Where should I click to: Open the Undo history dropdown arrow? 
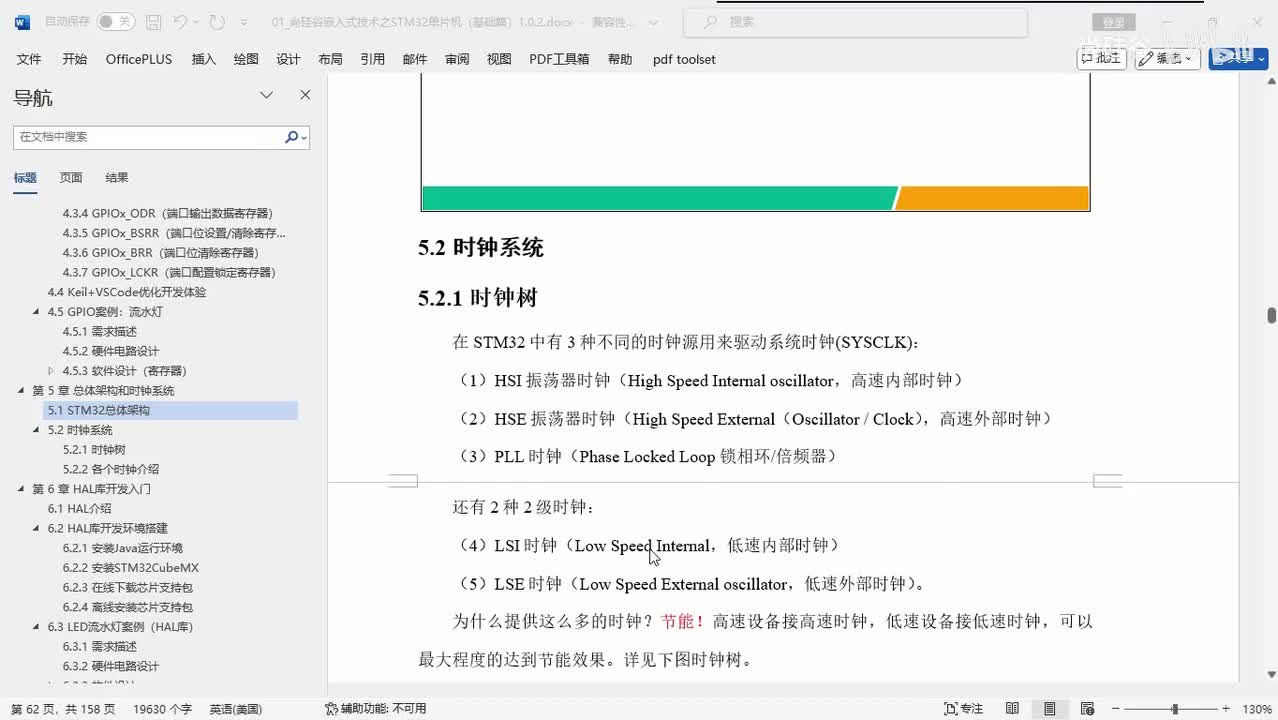point(196,21)
